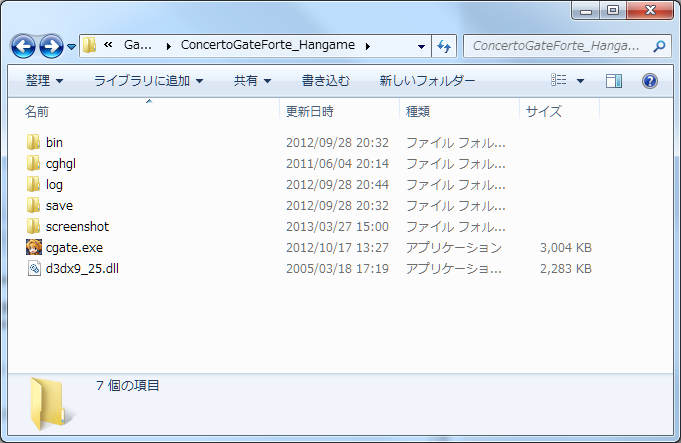Select the d3dx9_25.dll file icon

[x=34, y=268]
